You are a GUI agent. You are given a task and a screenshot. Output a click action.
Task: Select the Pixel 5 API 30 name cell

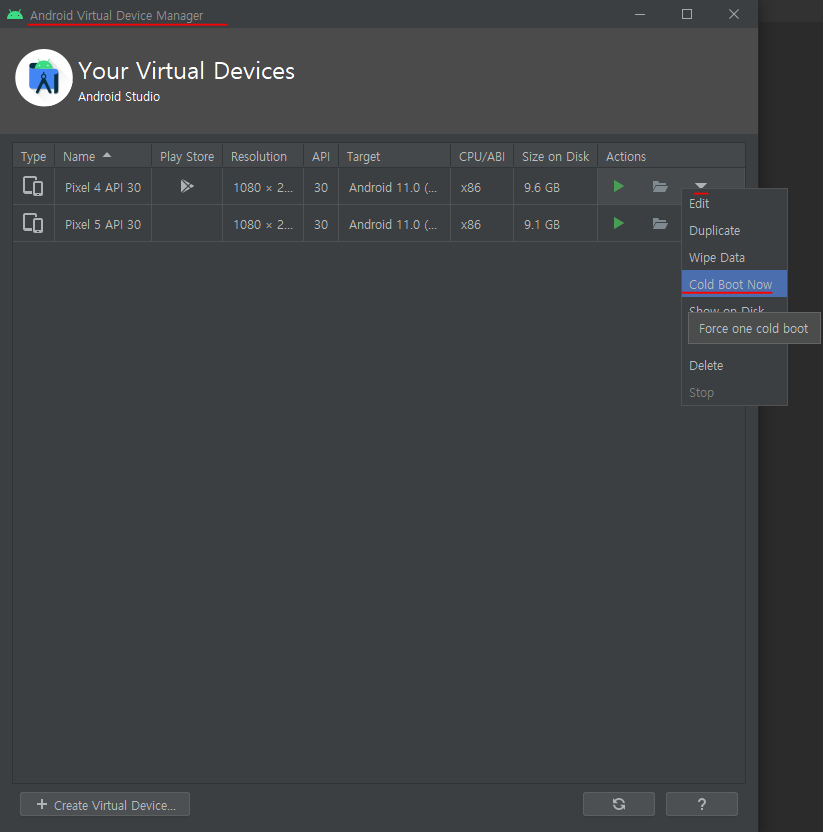point(103,224)
